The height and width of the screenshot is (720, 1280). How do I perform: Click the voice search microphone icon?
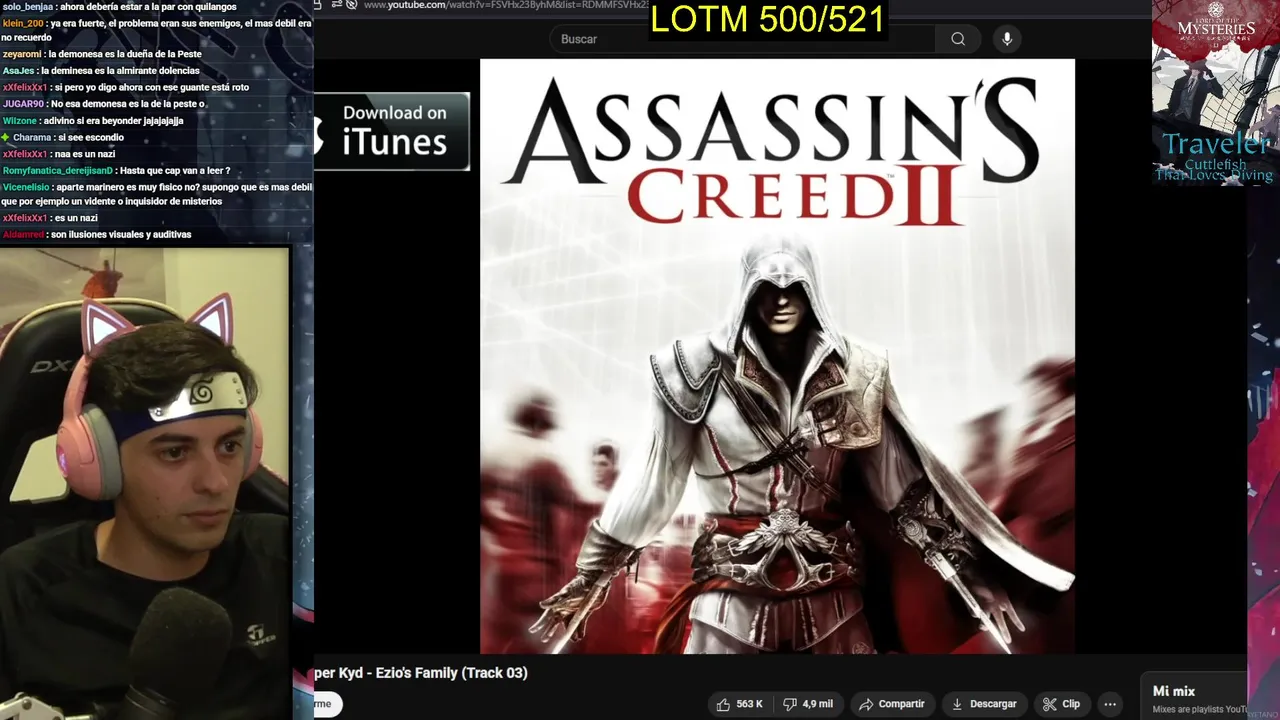pyautogui.click(x=1007, y=39)
